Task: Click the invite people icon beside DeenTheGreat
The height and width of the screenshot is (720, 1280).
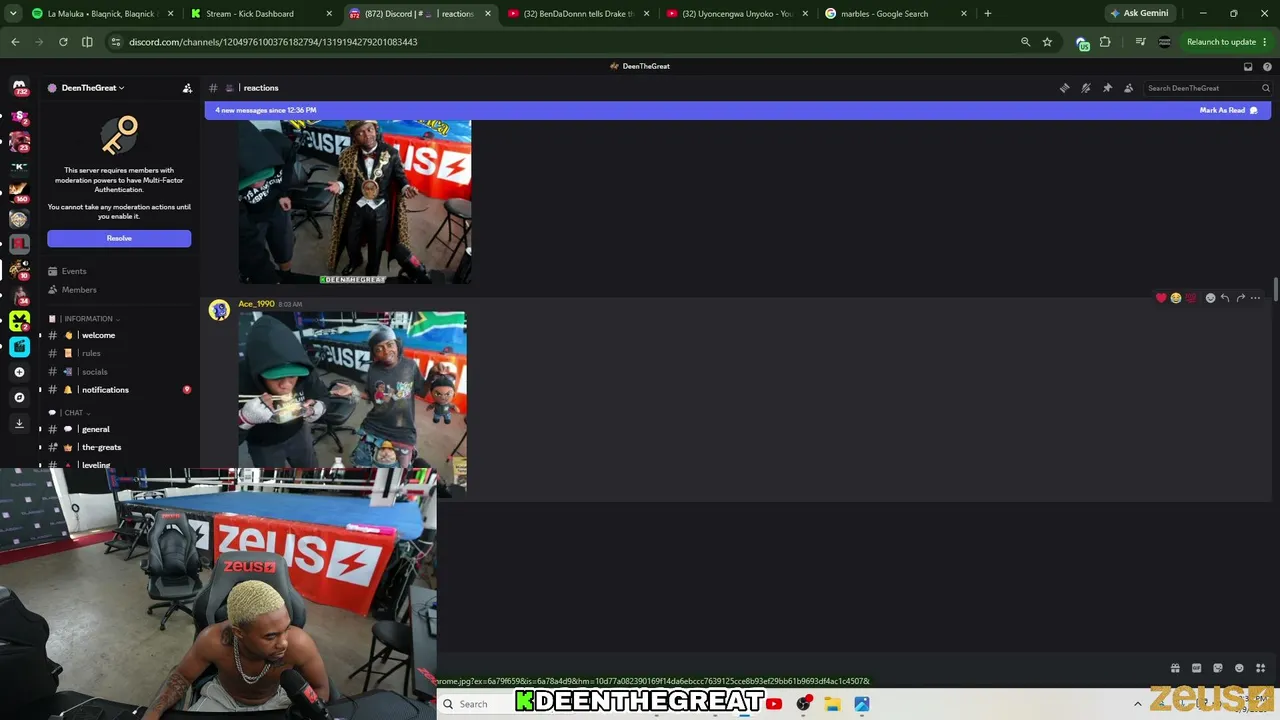Action: click(x=187, y=88)
